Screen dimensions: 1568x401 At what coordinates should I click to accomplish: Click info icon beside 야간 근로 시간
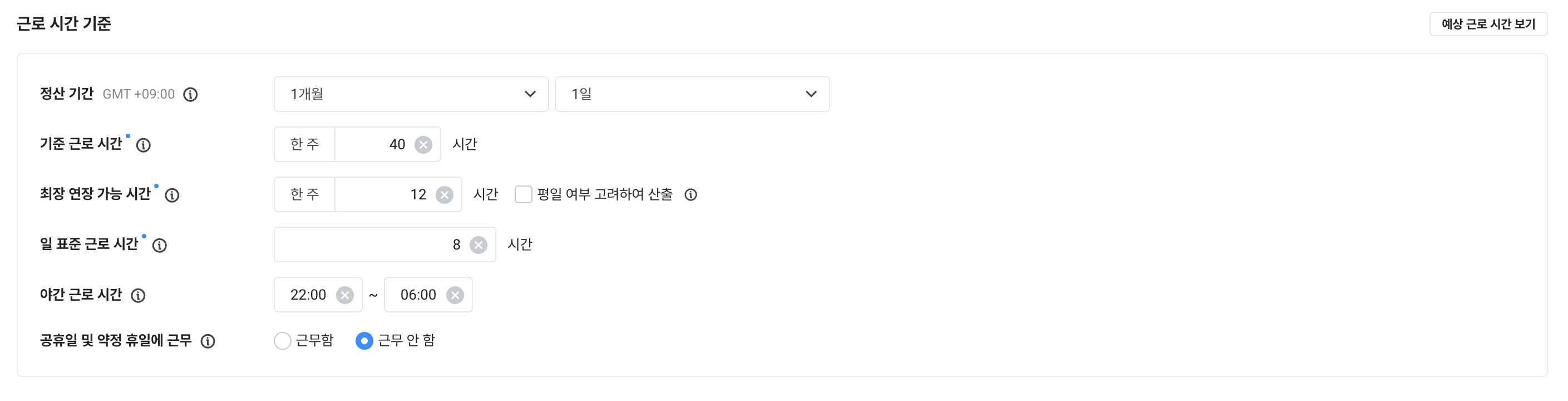[x=138, y=296]
